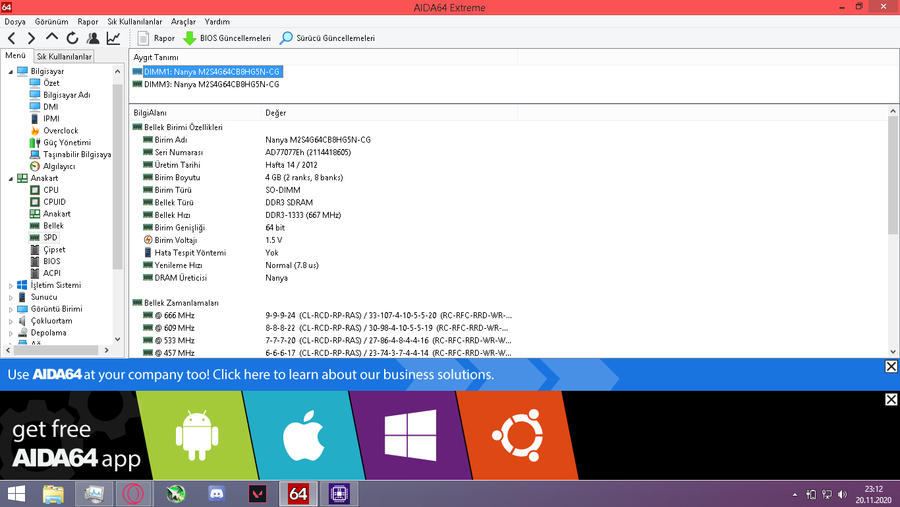Click the BilgiAlanı column header
Viewport: 900px width, 507px height.
[195, 113]
